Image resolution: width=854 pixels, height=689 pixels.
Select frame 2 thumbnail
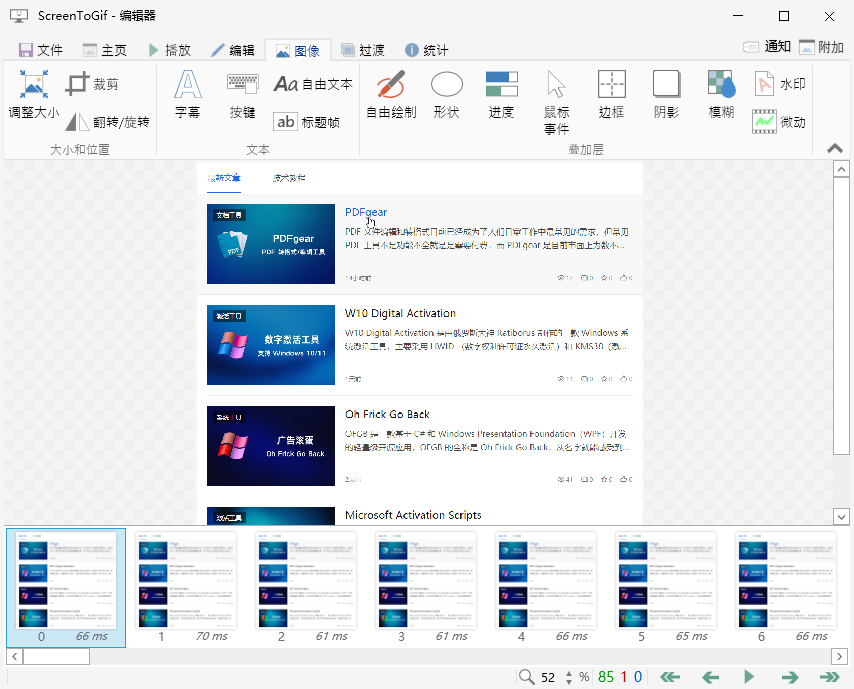pyautogui.click(x=306, y=588)
